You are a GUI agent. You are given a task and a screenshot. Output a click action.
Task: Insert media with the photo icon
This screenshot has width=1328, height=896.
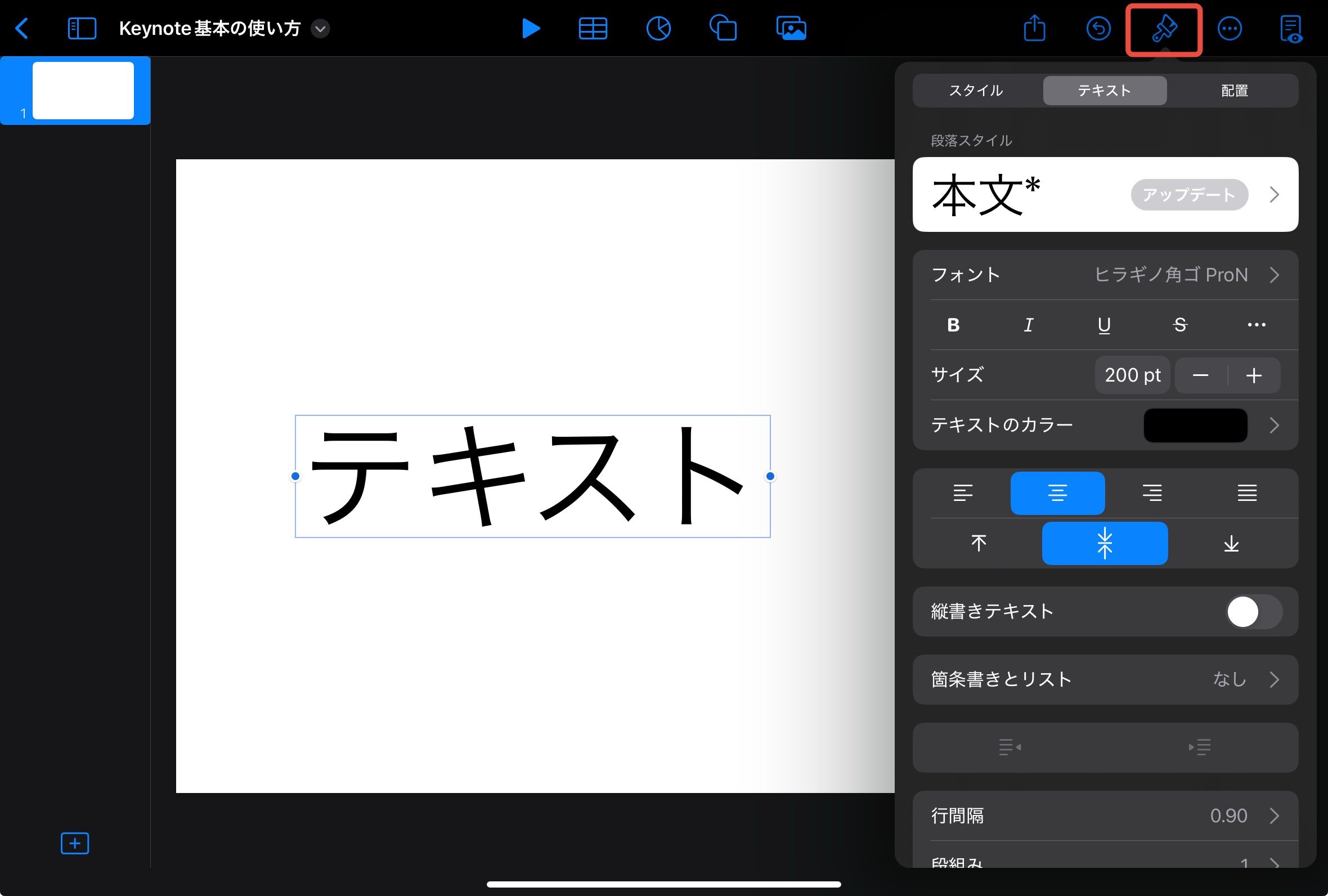(791, 29)
